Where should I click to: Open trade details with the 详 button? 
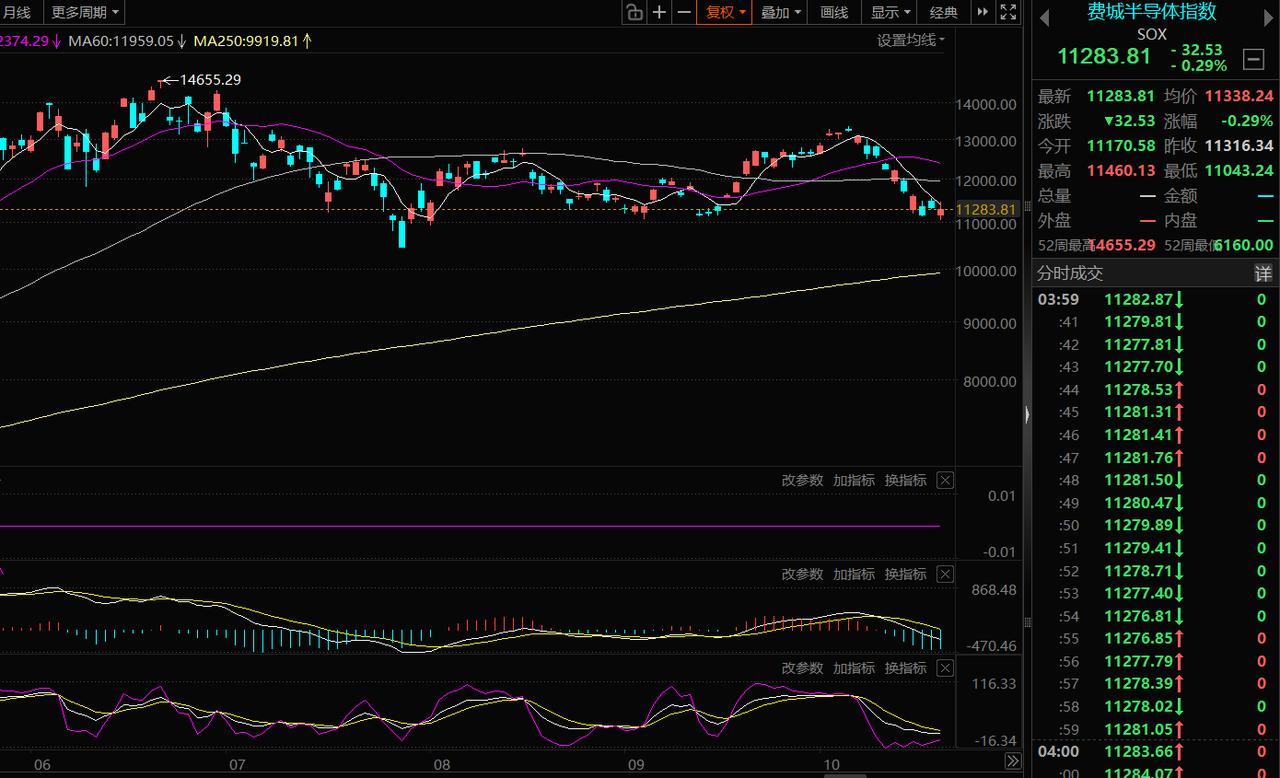point(1263,273)
